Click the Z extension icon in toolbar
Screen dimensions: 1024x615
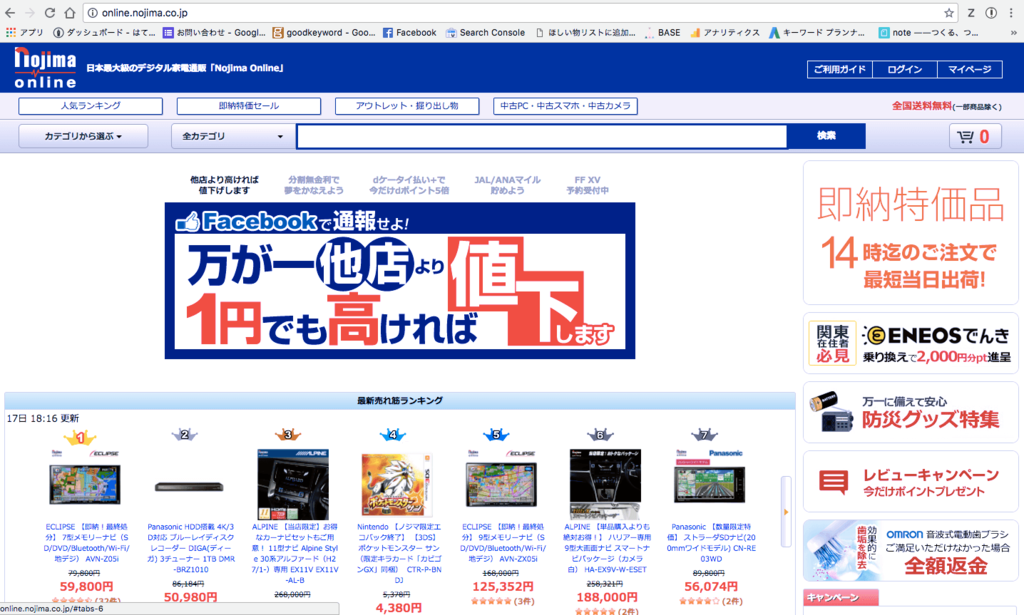[x=971, y=12]
